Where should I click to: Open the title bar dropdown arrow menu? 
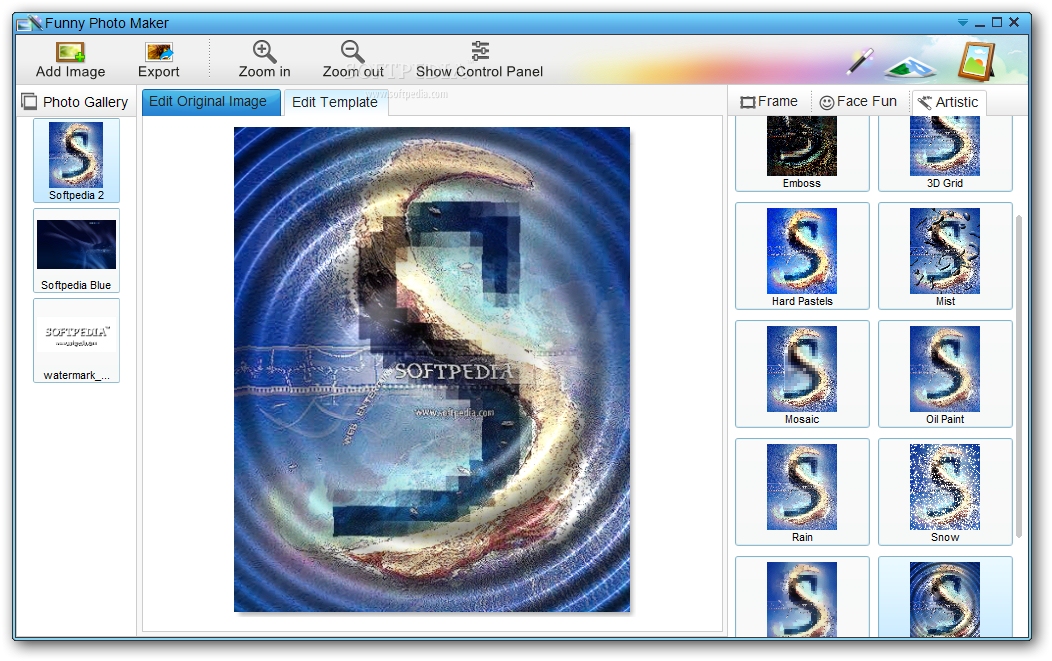point(963,23)
